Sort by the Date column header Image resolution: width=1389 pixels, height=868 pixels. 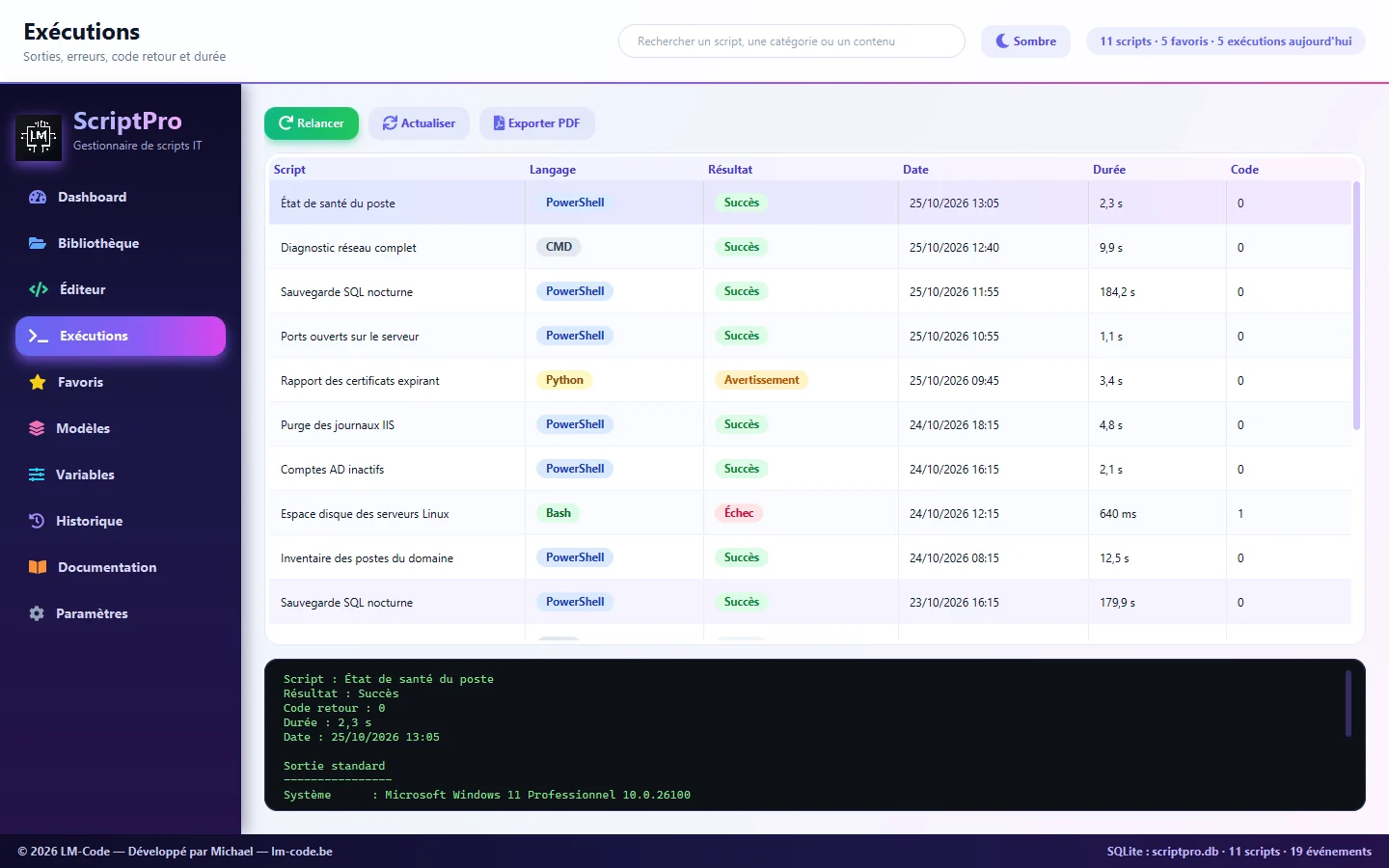coord(915,170)
